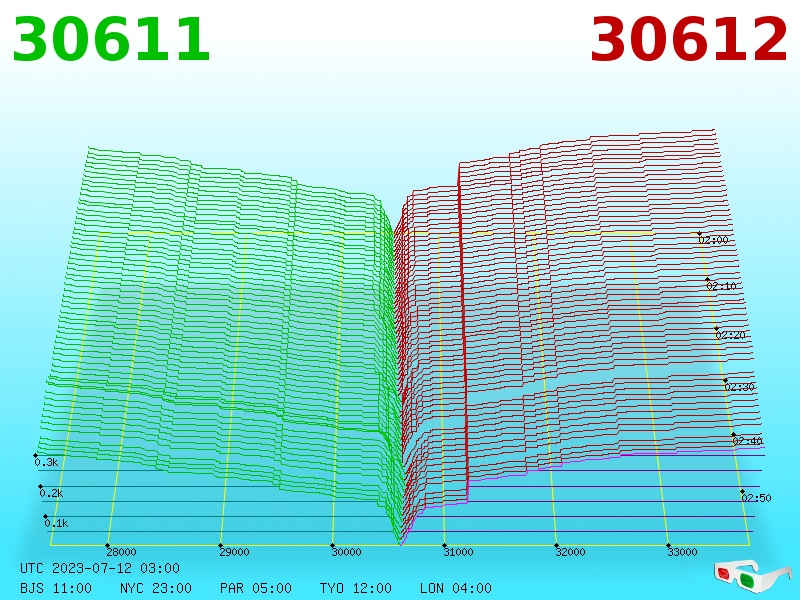Click the 02:40 time axis marker
The image size is (800, 600).
(x=747, y=441)
